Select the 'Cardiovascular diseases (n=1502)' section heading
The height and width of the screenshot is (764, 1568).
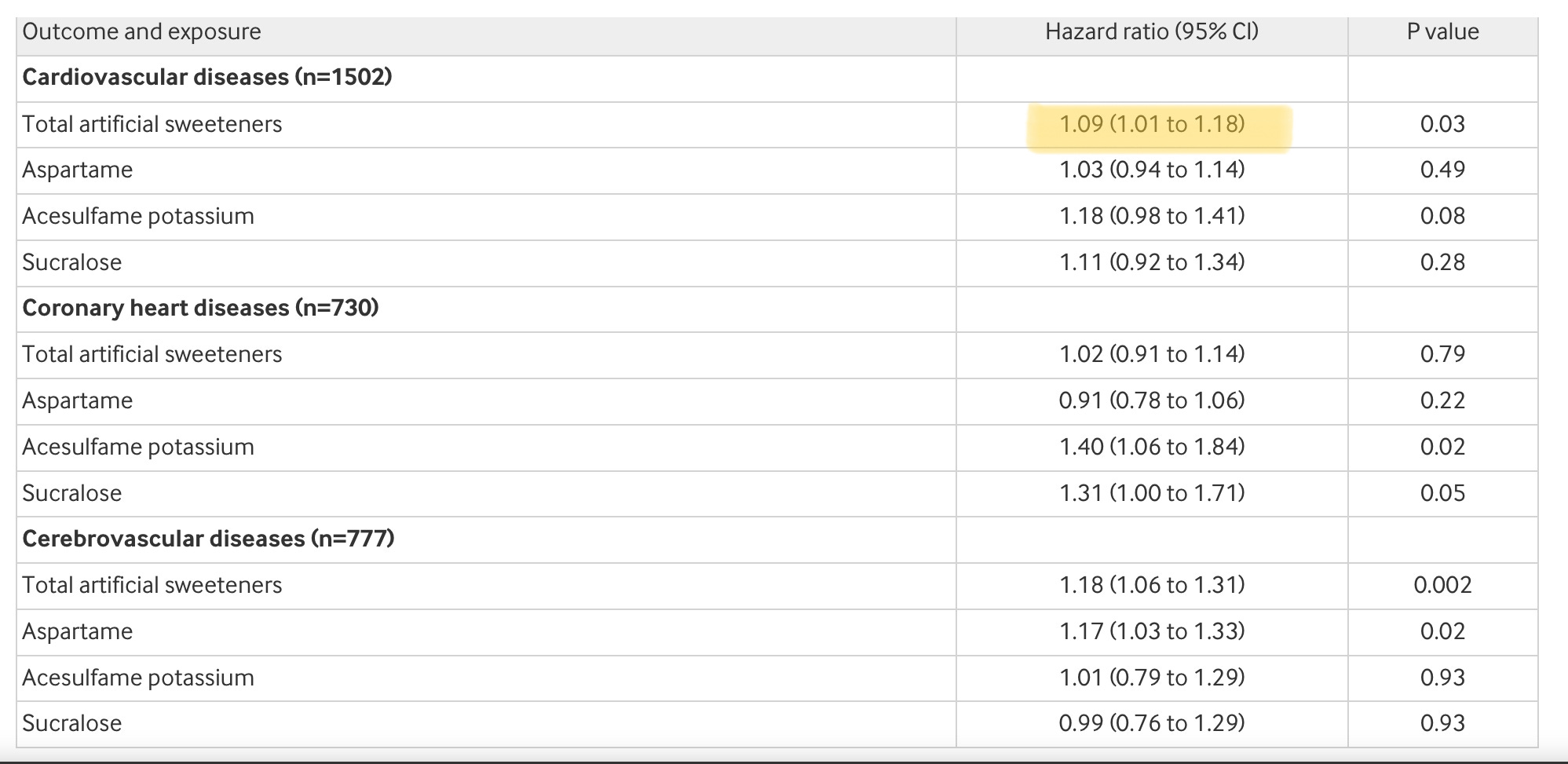(207, 77)
